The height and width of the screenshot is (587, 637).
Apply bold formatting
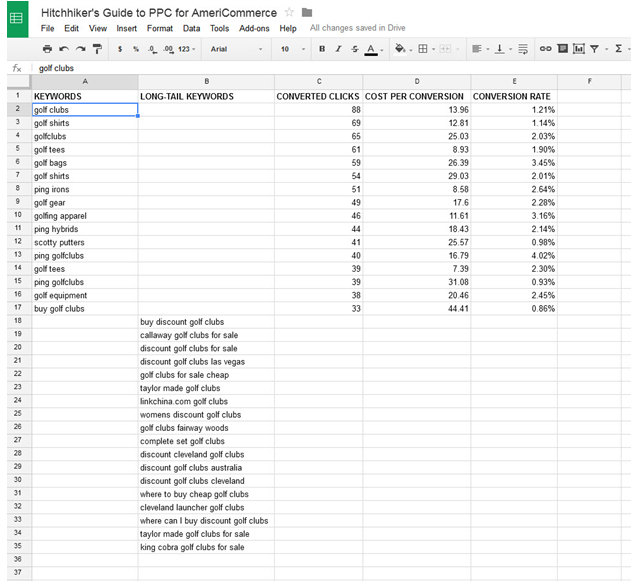(322, 49)
